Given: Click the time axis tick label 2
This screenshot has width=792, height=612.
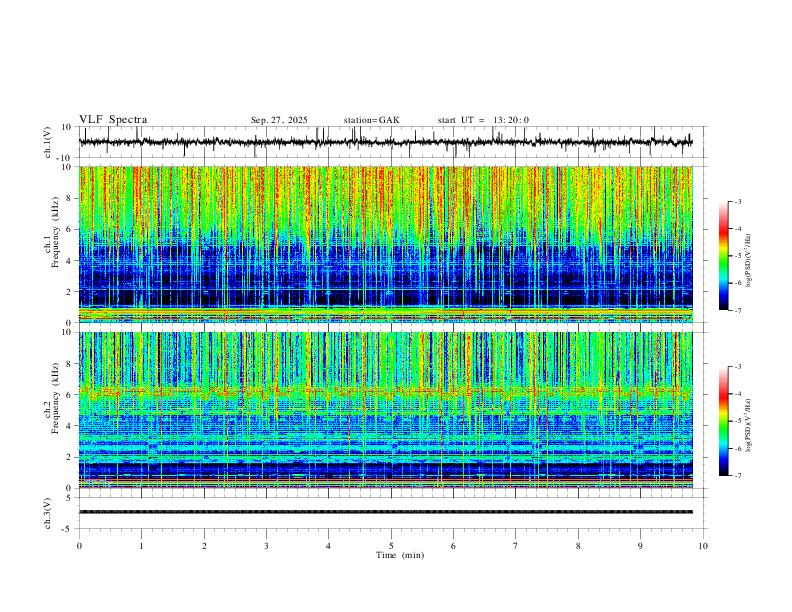Looking at the screenshot, I should pos(204,546).
